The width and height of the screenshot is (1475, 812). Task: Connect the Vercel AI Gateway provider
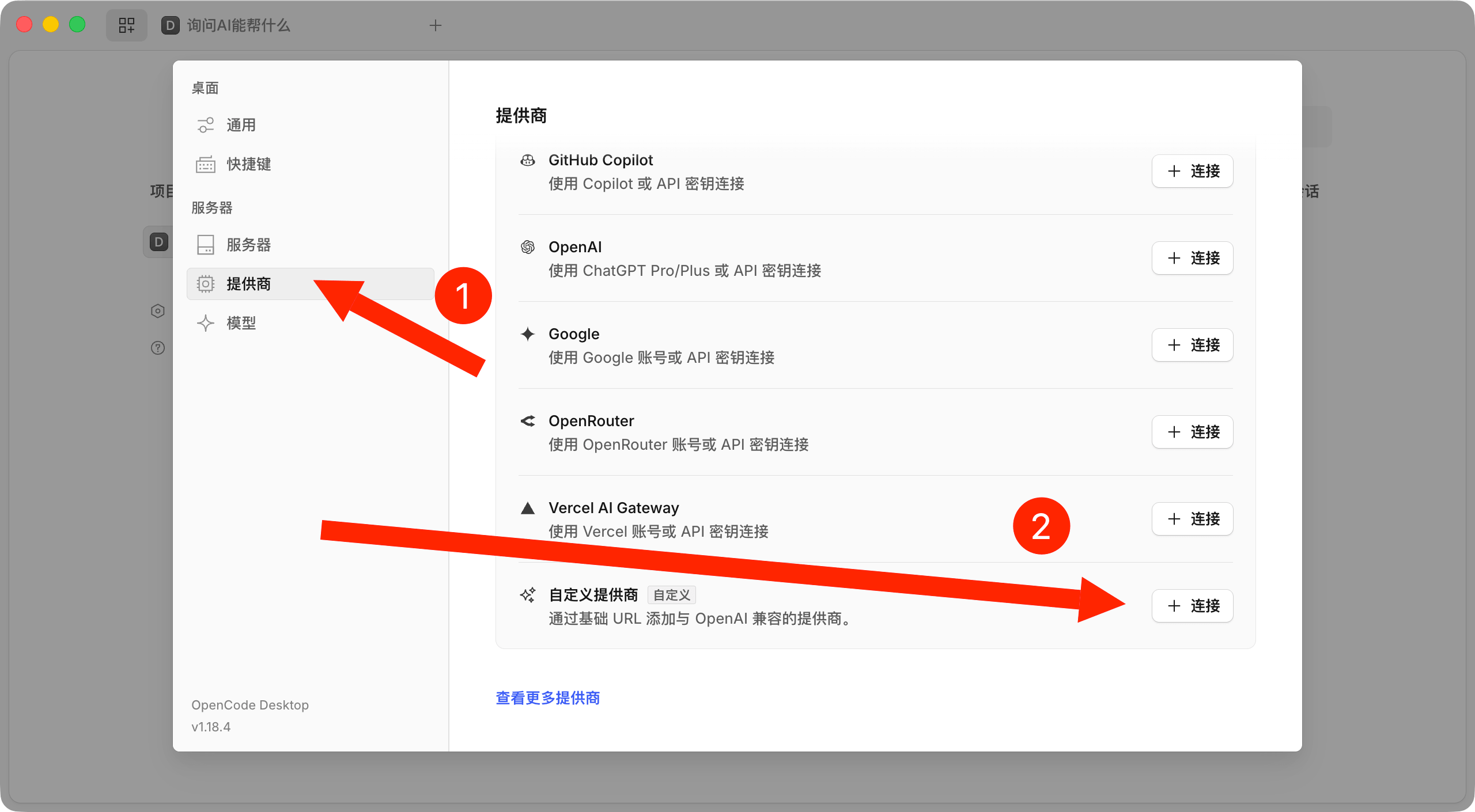coord(1192,519)
